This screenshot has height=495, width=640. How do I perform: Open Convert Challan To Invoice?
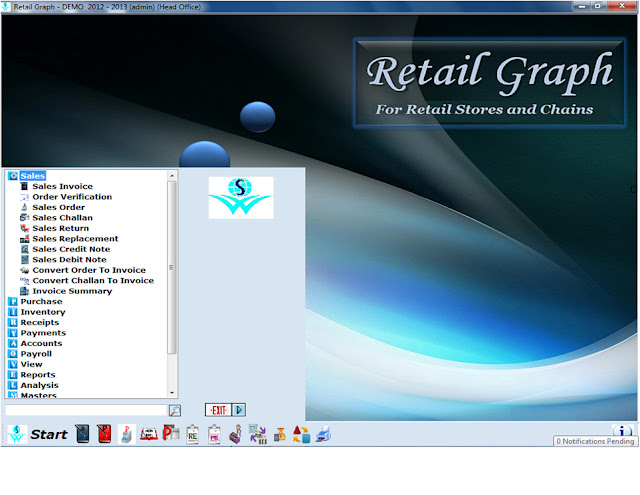(x=93, y=280)
